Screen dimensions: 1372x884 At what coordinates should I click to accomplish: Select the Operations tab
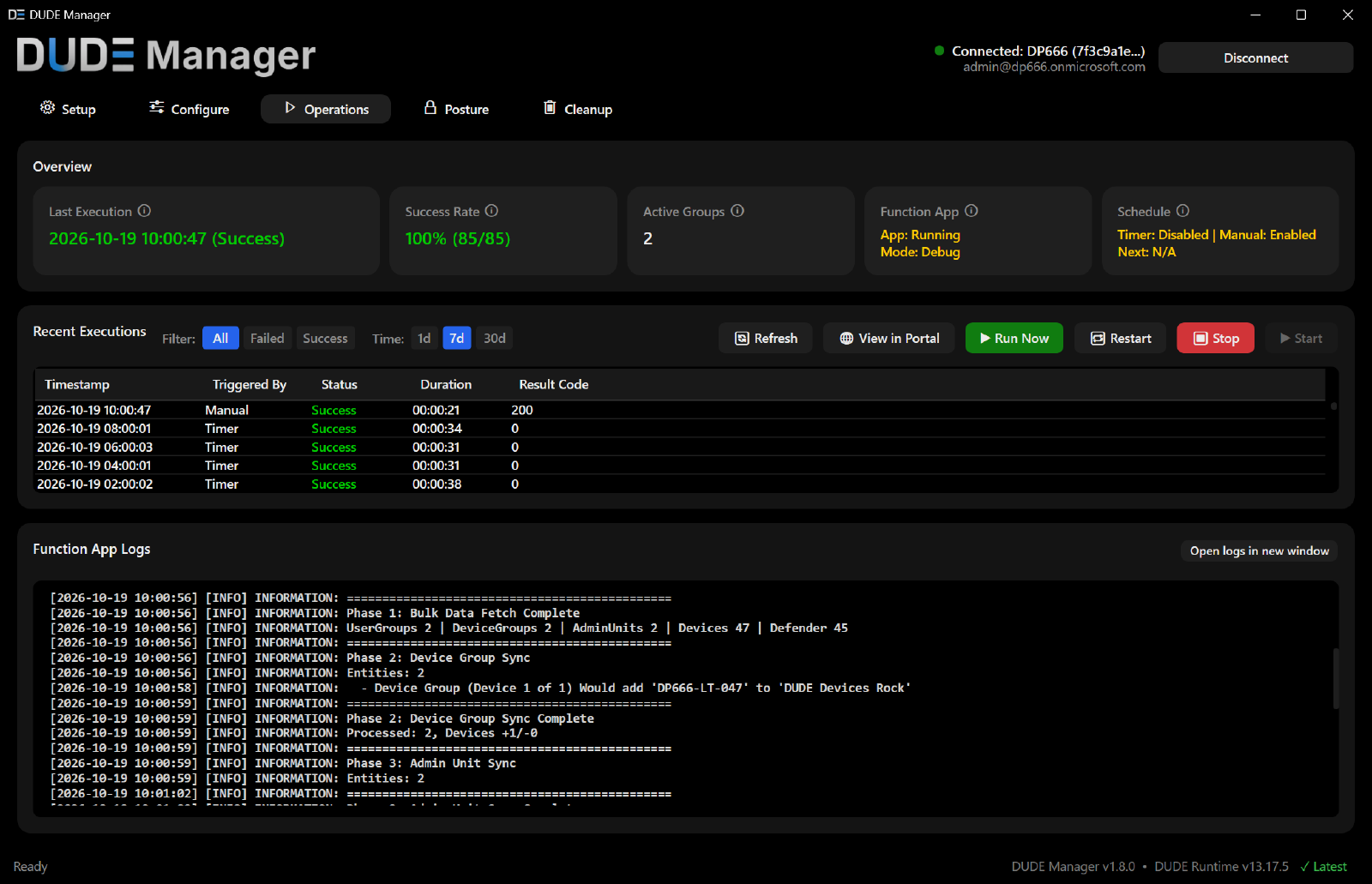click(x=326, y=109)
